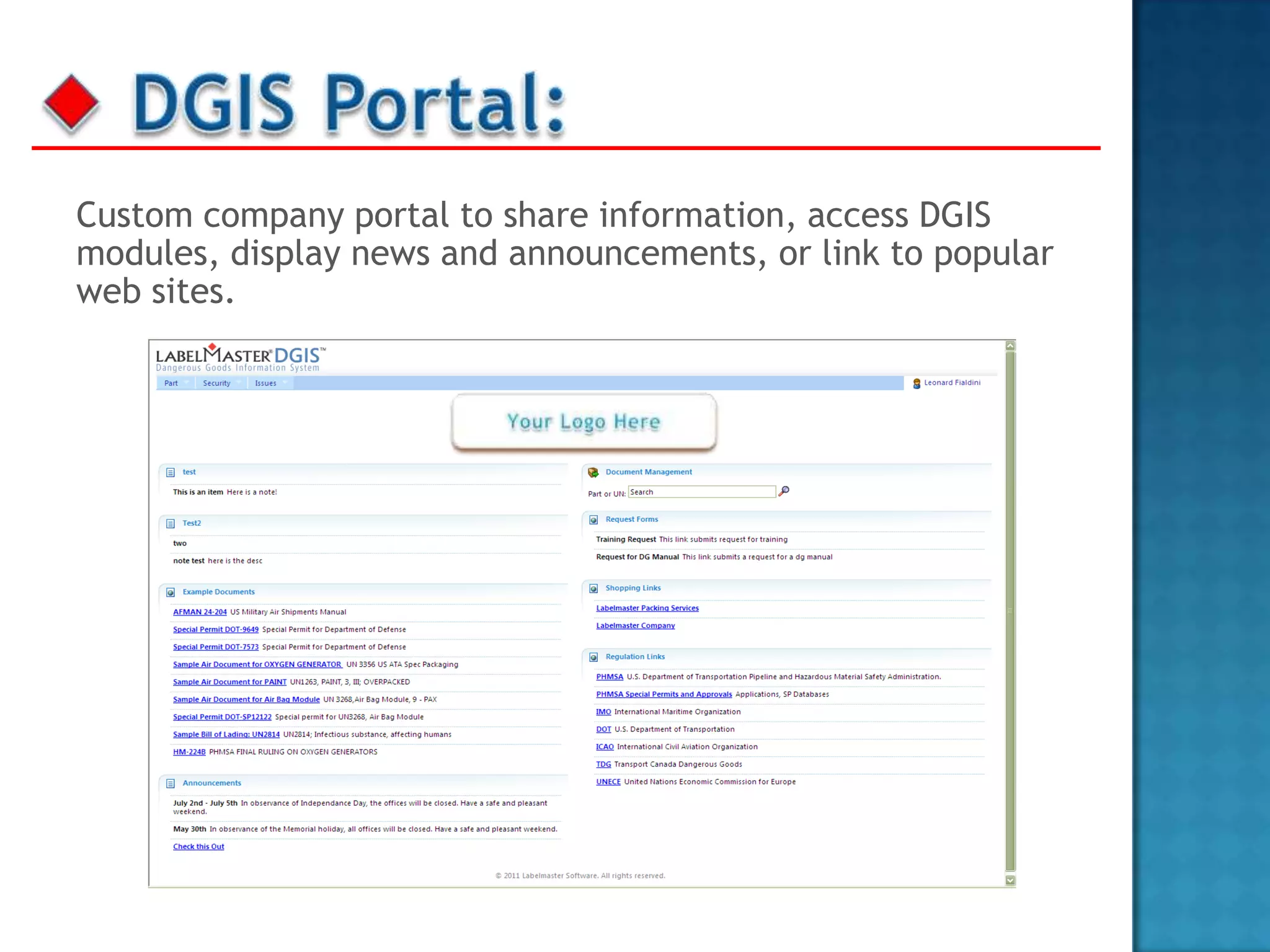
Task: Click the Example Documents panel icon
Action: click(x=171, y=593)
